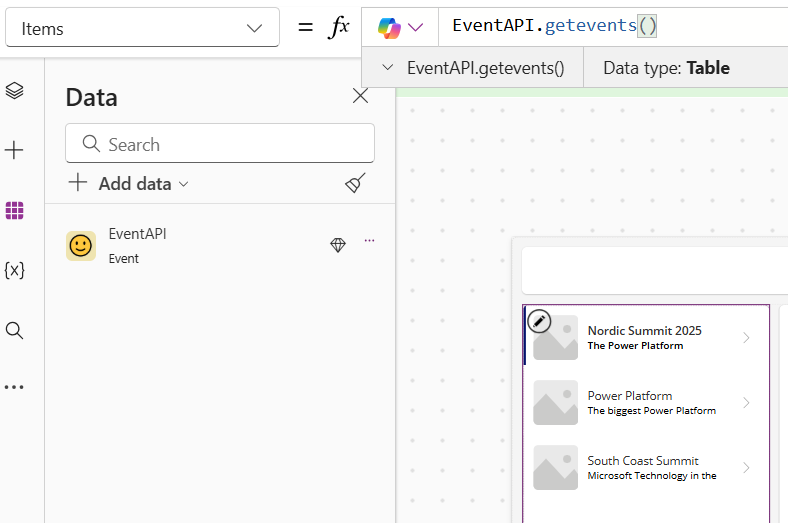Collapse the EventAPI.getevents() result chevron
This screenshot has width=788, height=523.
[x=387, y=67]
